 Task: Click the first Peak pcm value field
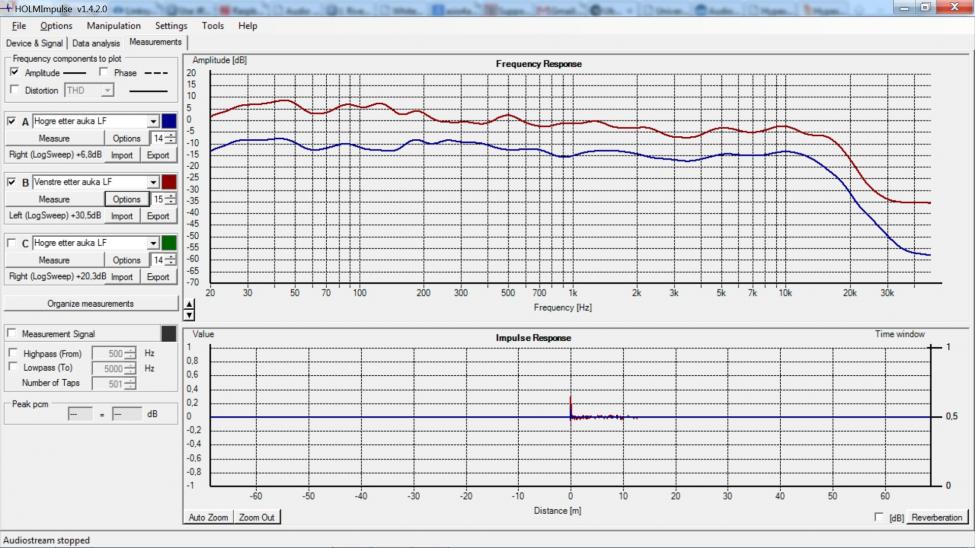point(80,414)
